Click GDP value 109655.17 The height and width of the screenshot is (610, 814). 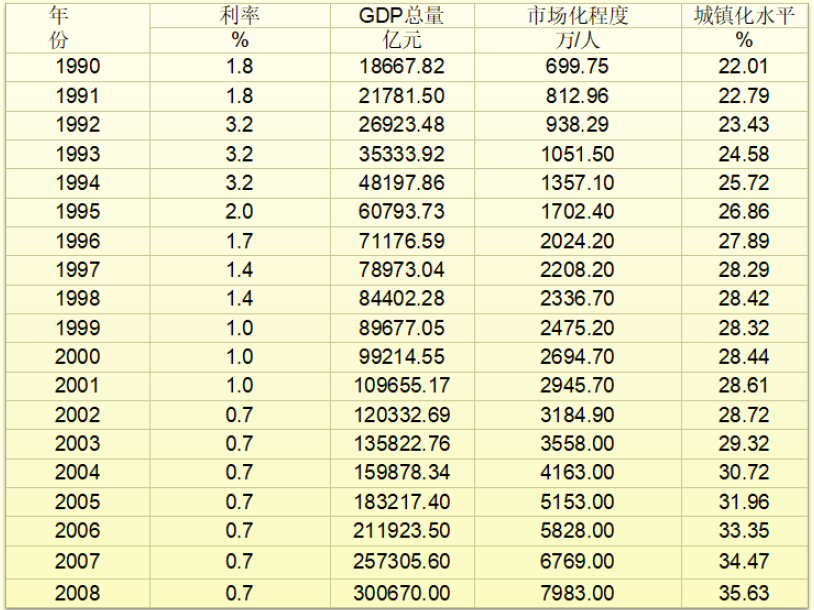coord(402,385)
